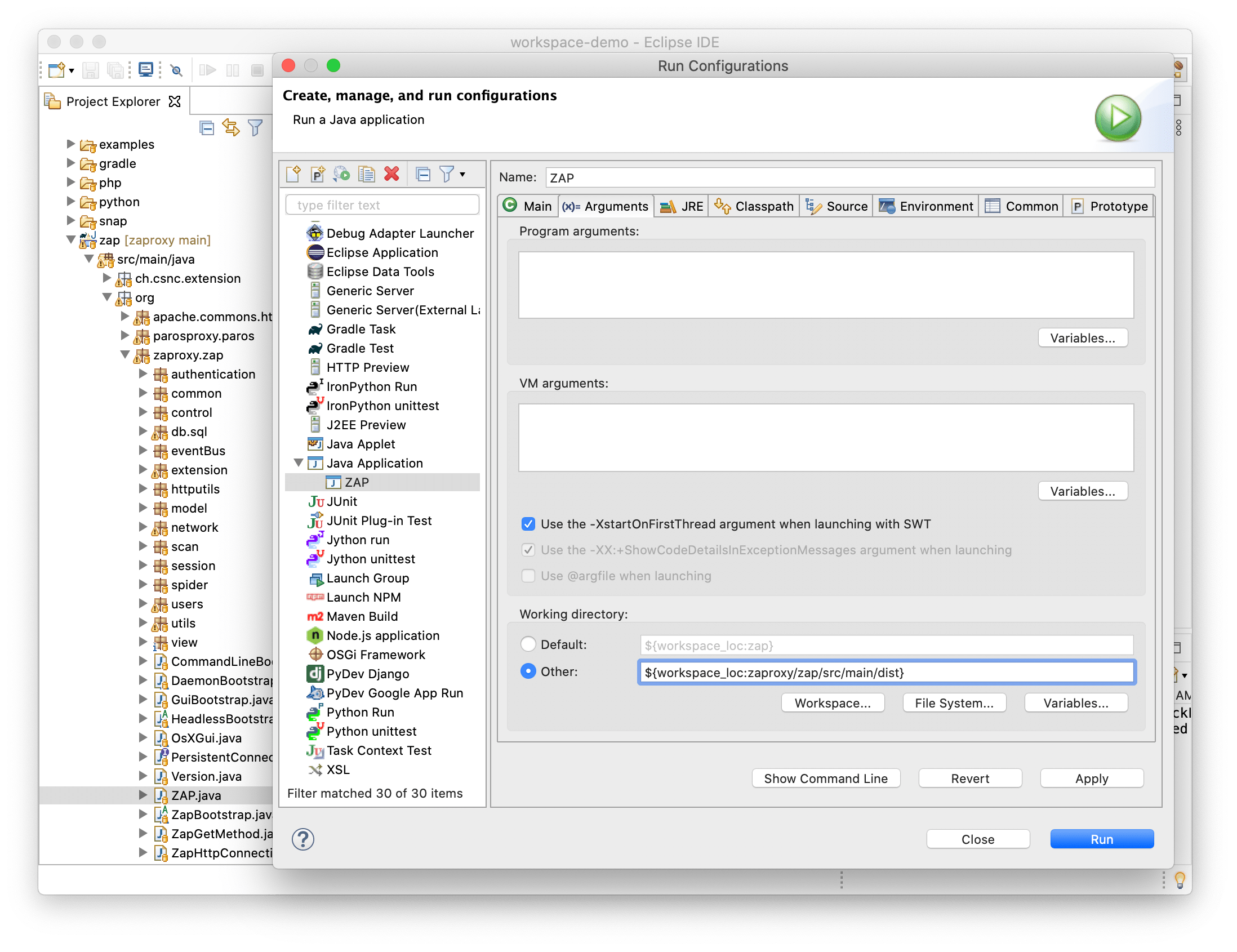This screenshot has height=952, width=1237.
Task: Click the type filter text field
Action: pyautogui.click(x=383, y=205)
